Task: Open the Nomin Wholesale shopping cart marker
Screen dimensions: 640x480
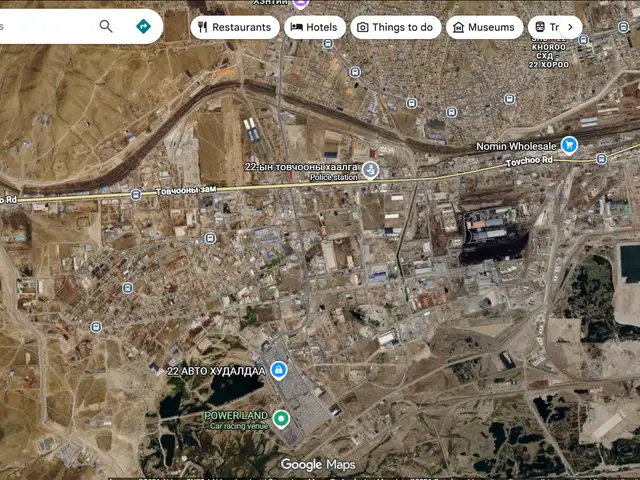Action: pyautogui.click(x=569, y=145)
